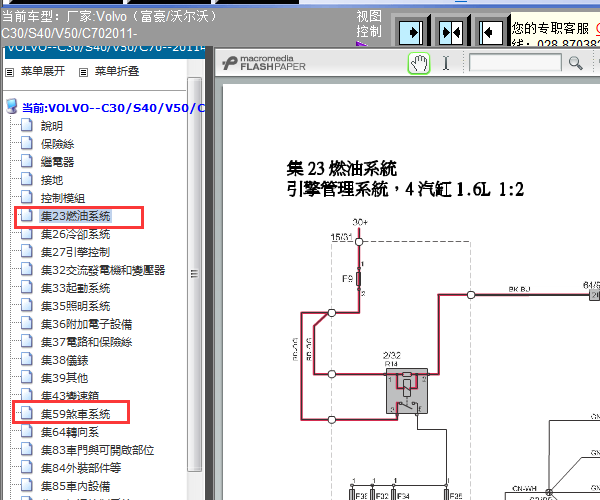
Task: Click the document icon beside 集64轉向系
Action: (x=26, y=431)
